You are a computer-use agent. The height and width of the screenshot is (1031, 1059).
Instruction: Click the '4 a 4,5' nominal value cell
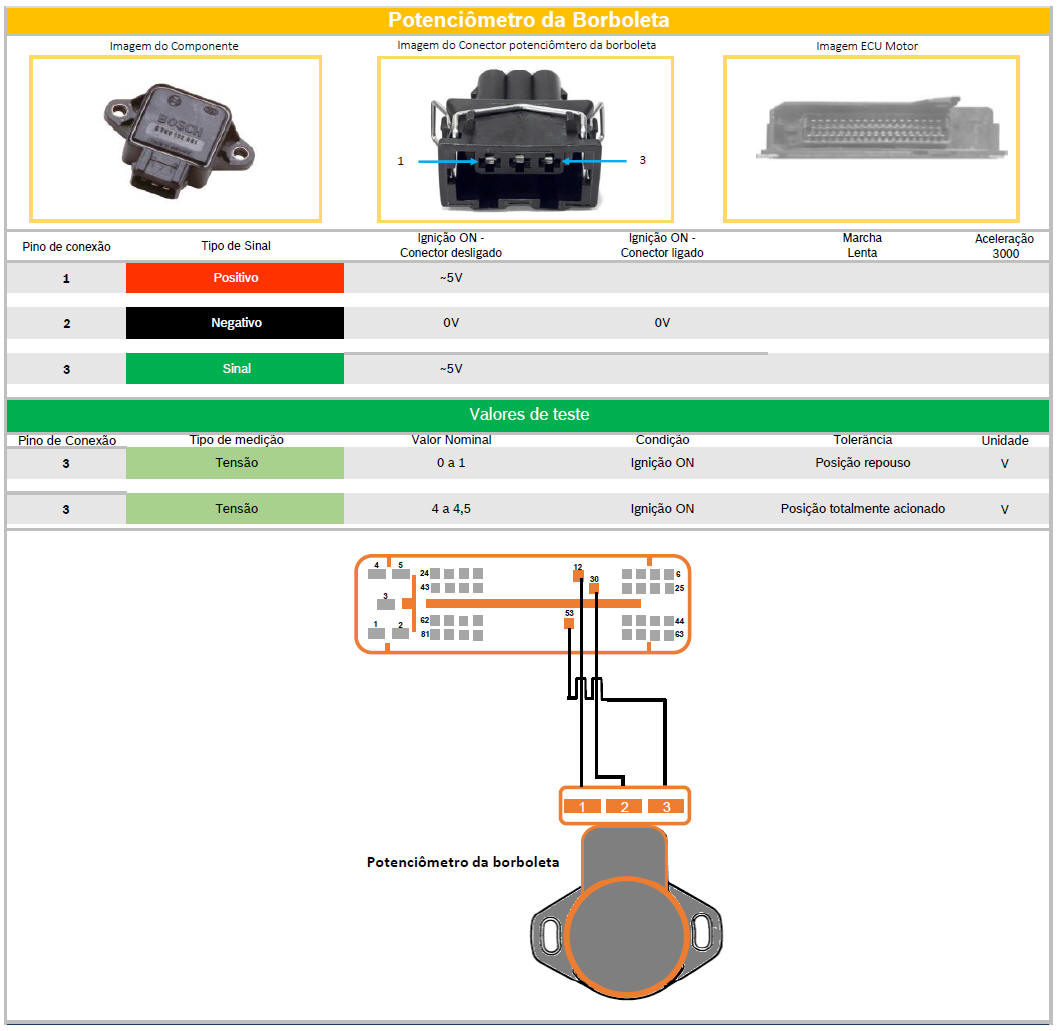point(451,509)
